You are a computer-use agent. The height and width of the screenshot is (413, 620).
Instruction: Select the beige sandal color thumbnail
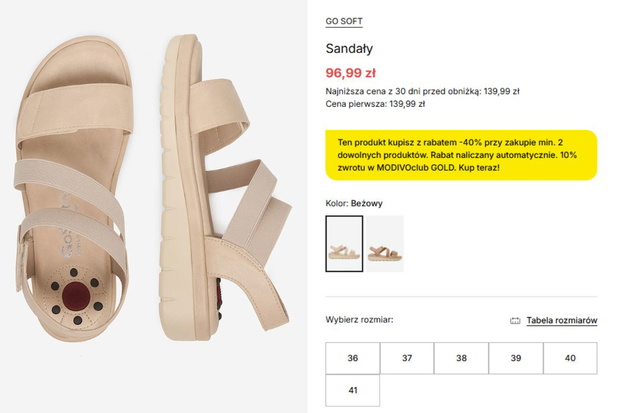coord(344,244)
